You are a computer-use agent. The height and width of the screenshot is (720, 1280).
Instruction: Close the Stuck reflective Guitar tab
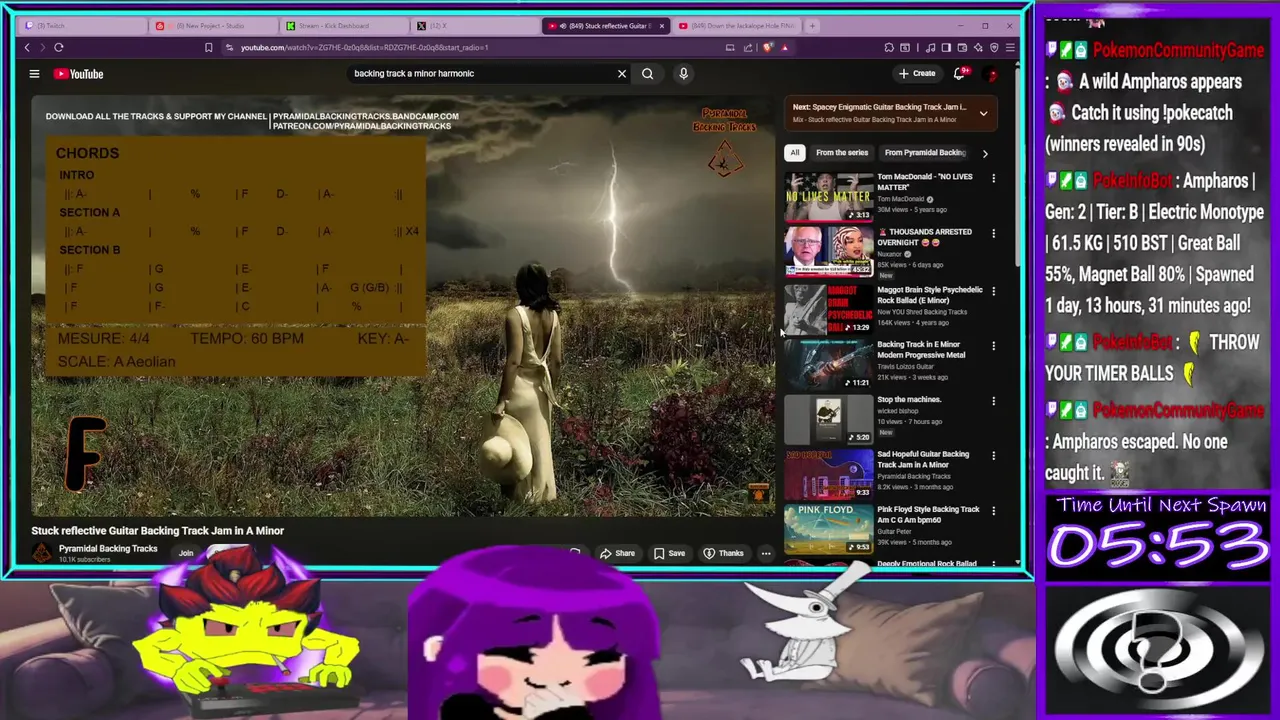tap(661, 25)
